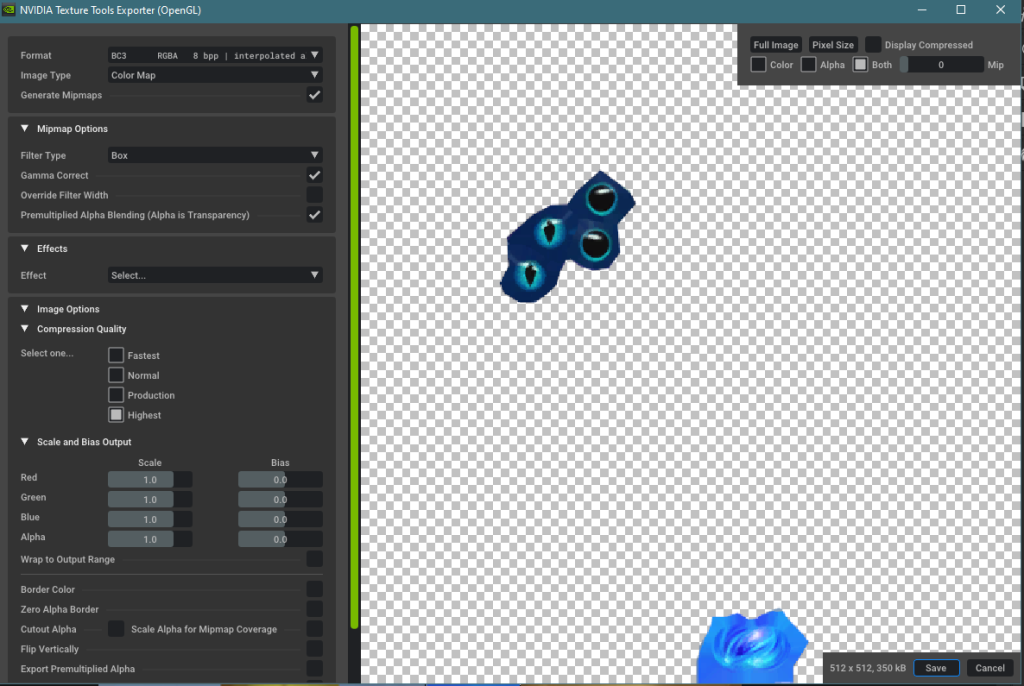Viewport: 1024px width, 686px height.
Task: Collapse the Mipmap Options section
Action: 25,129
